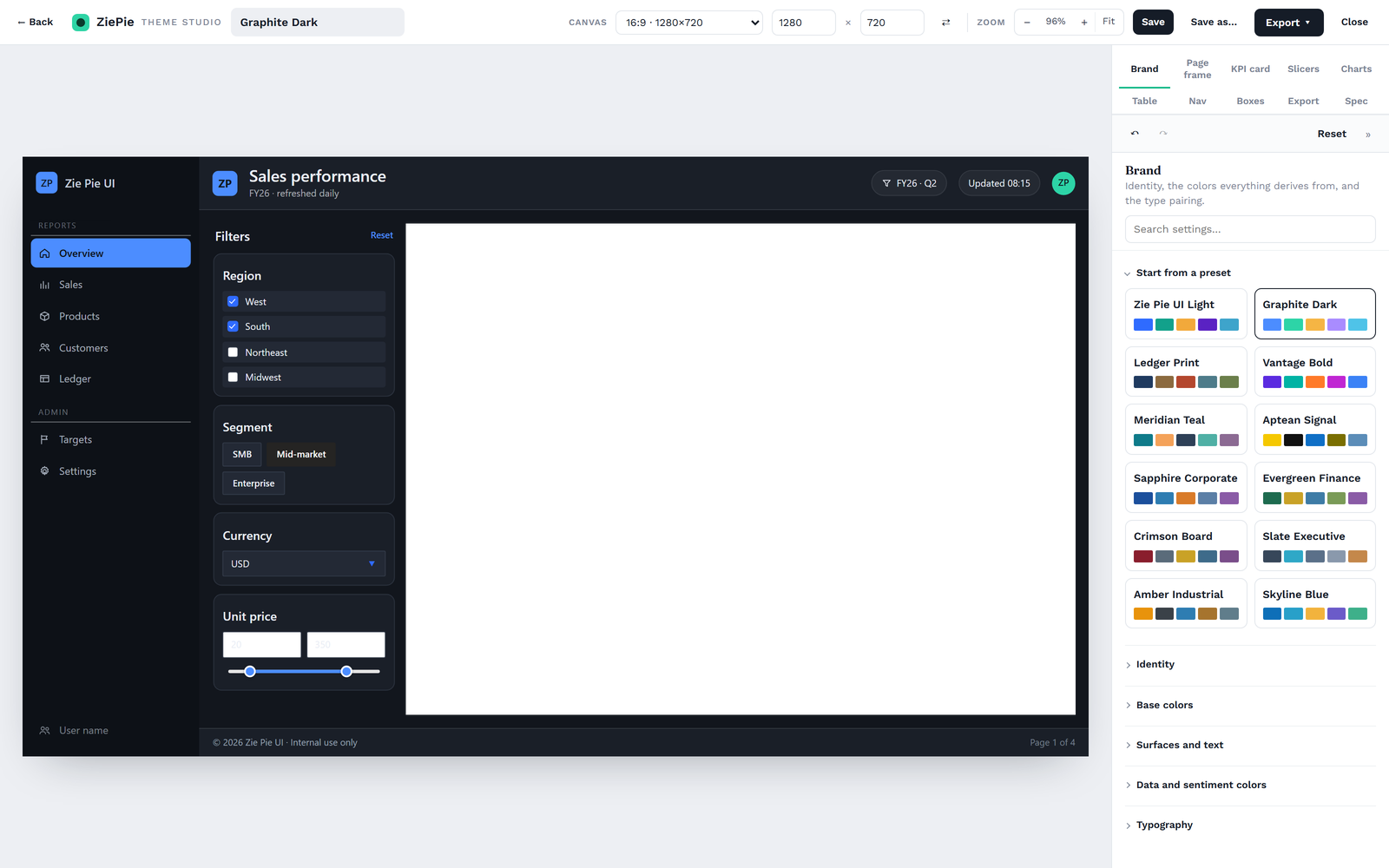Image resolution: width=1389 pixels, height=868 pixels.
Task: Switch to the Slicers tab
Action: [1303, 69]
